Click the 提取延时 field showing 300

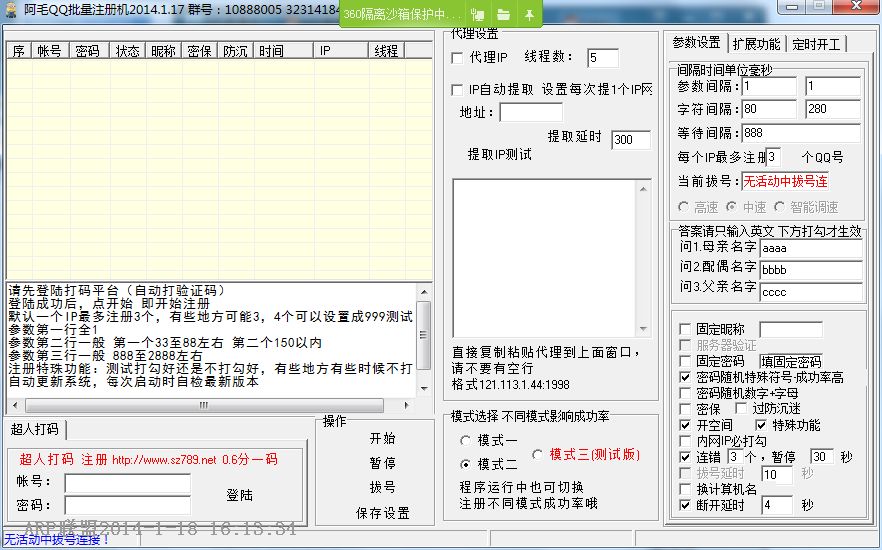coord(631,139)
